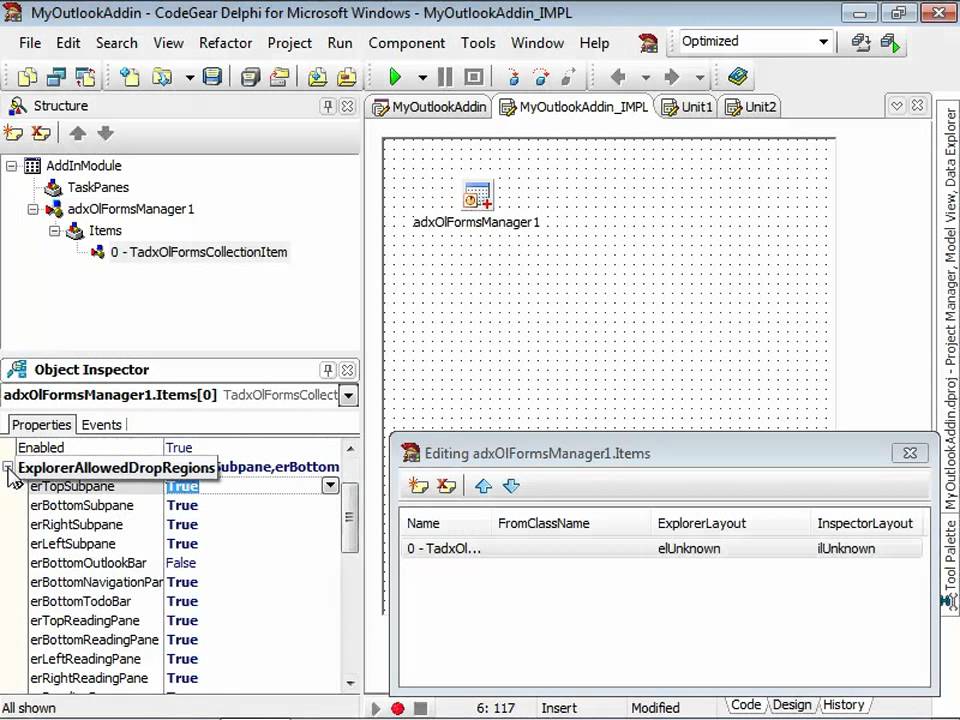Open the Tool Palette side tab
Image resolution: width=960 pixels, height=720 pixels.
coord(950,562)
